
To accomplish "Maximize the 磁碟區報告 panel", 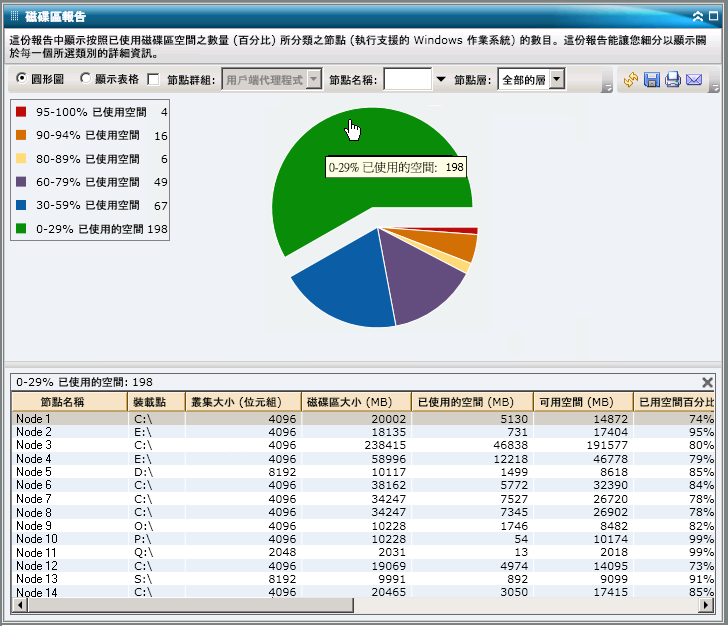I will click(x=713, y=17).
